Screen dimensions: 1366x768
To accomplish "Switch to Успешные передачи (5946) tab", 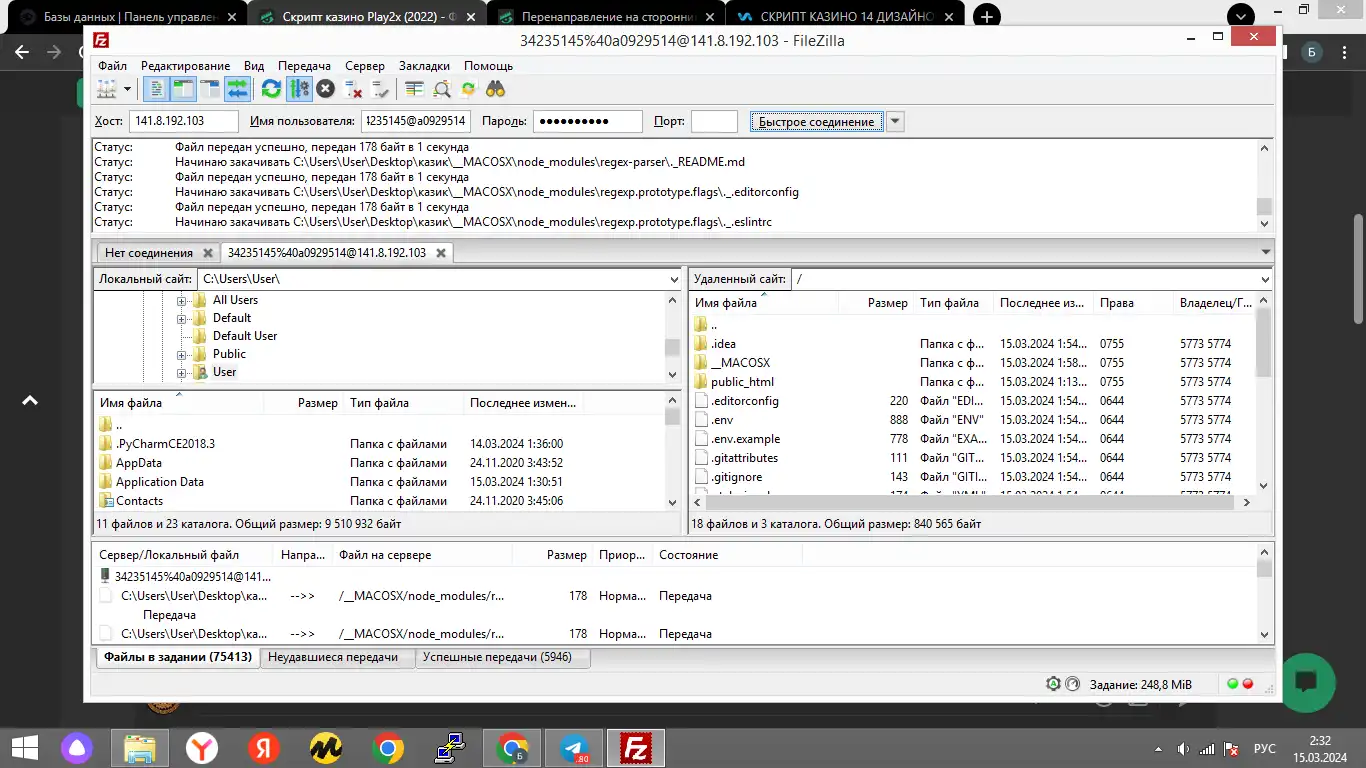I will coord(502,657).
